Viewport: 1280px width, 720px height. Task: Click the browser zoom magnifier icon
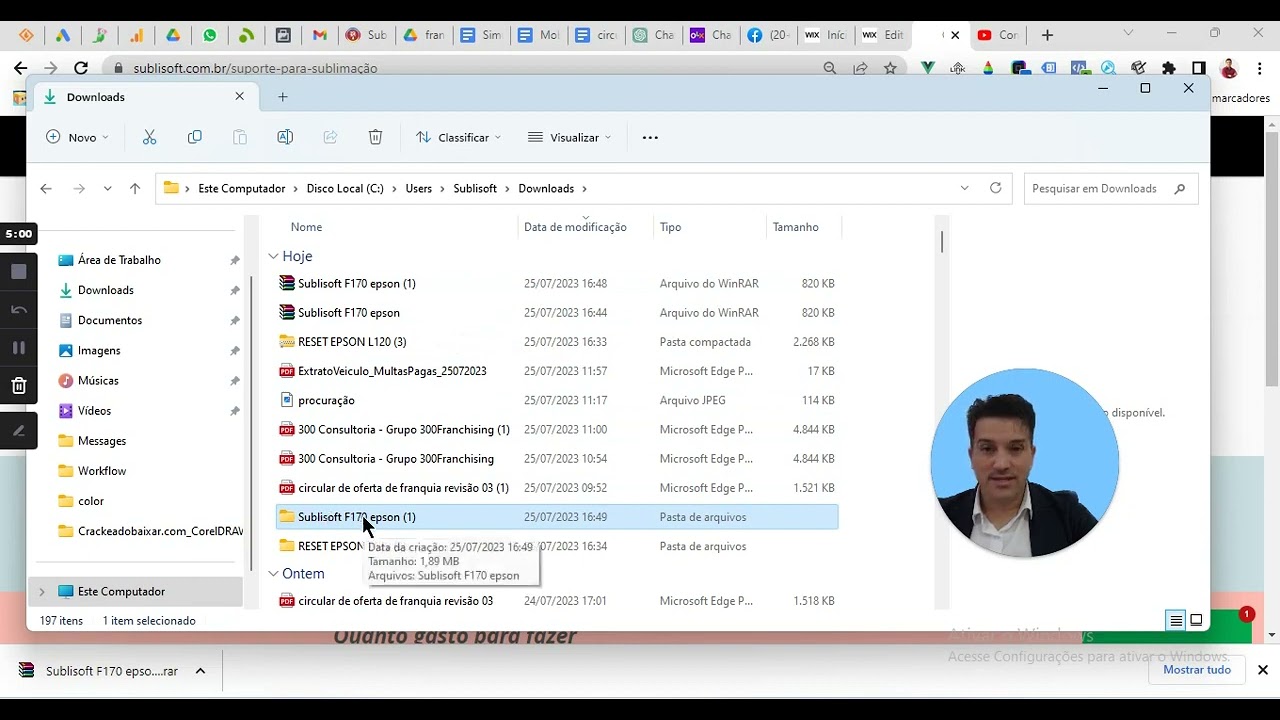[830, 68]
